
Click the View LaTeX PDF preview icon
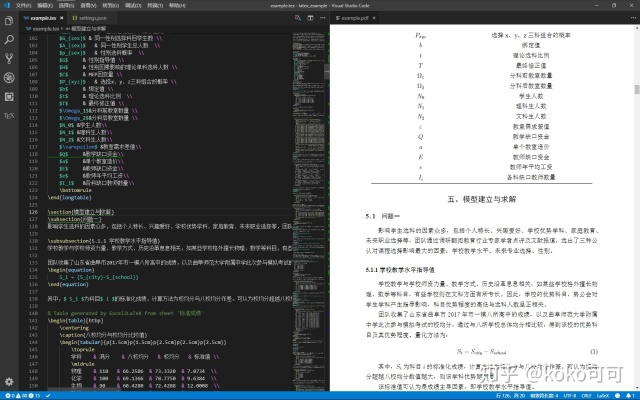coord(298,18)
